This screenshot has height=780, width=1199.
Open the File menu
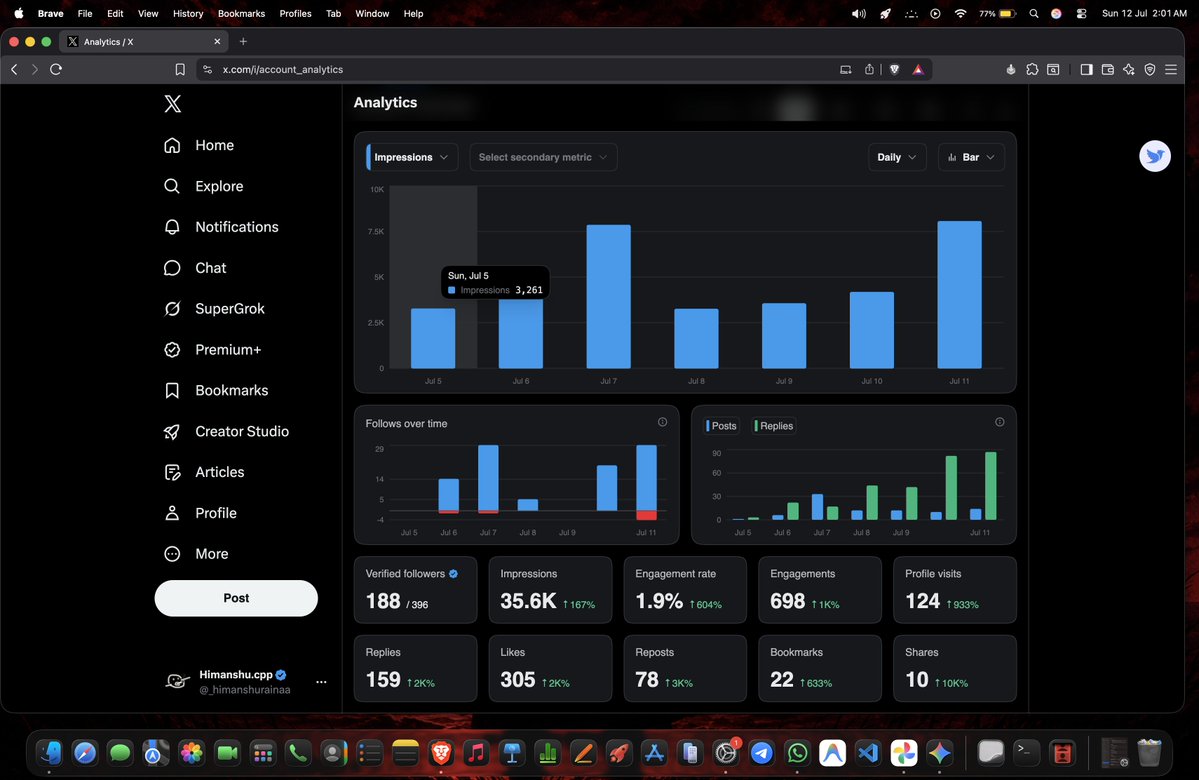(85, 14)
